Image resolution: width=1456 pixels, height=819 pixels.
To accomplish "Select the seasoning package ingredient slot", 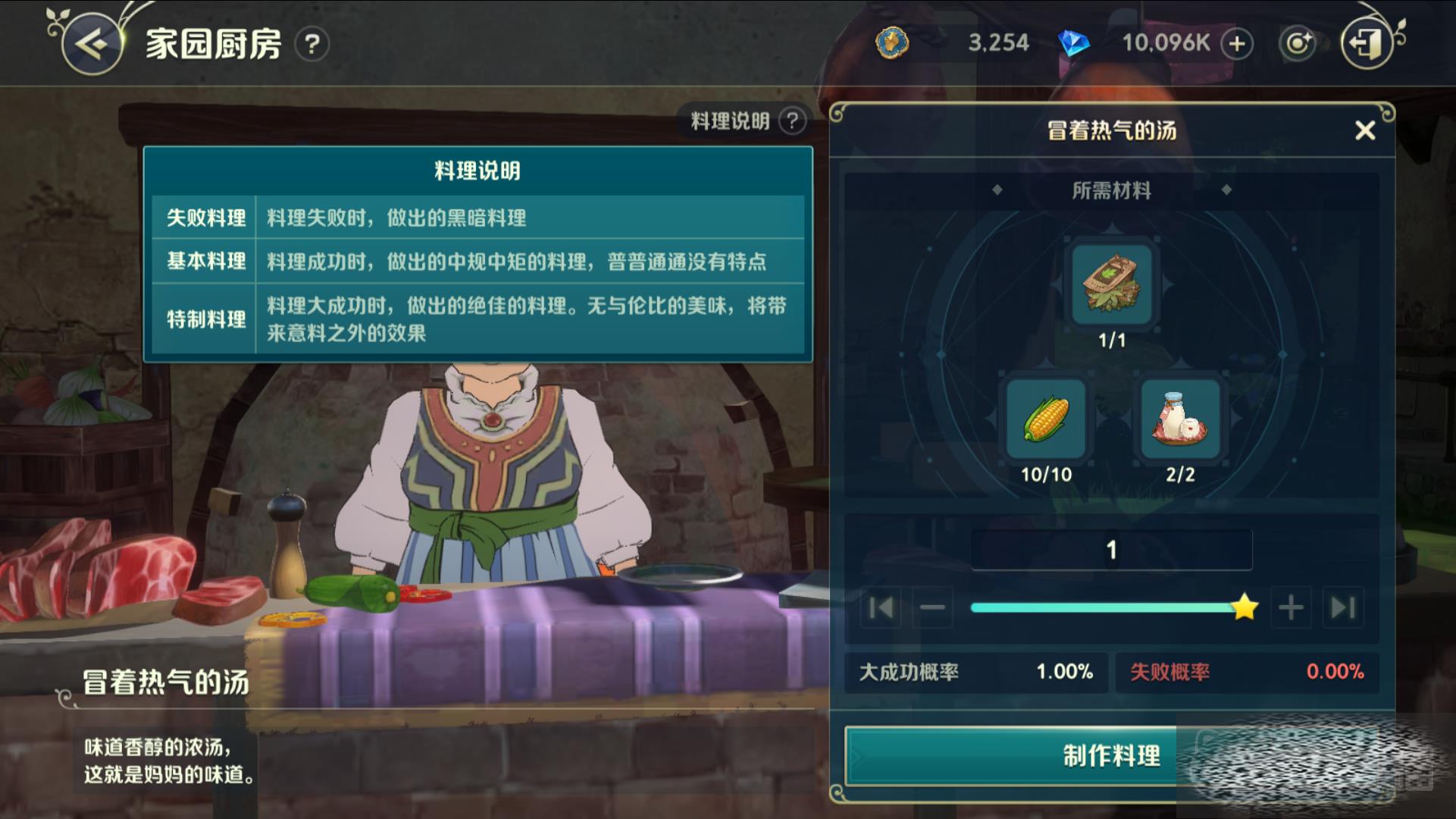I will (1112, 284).
